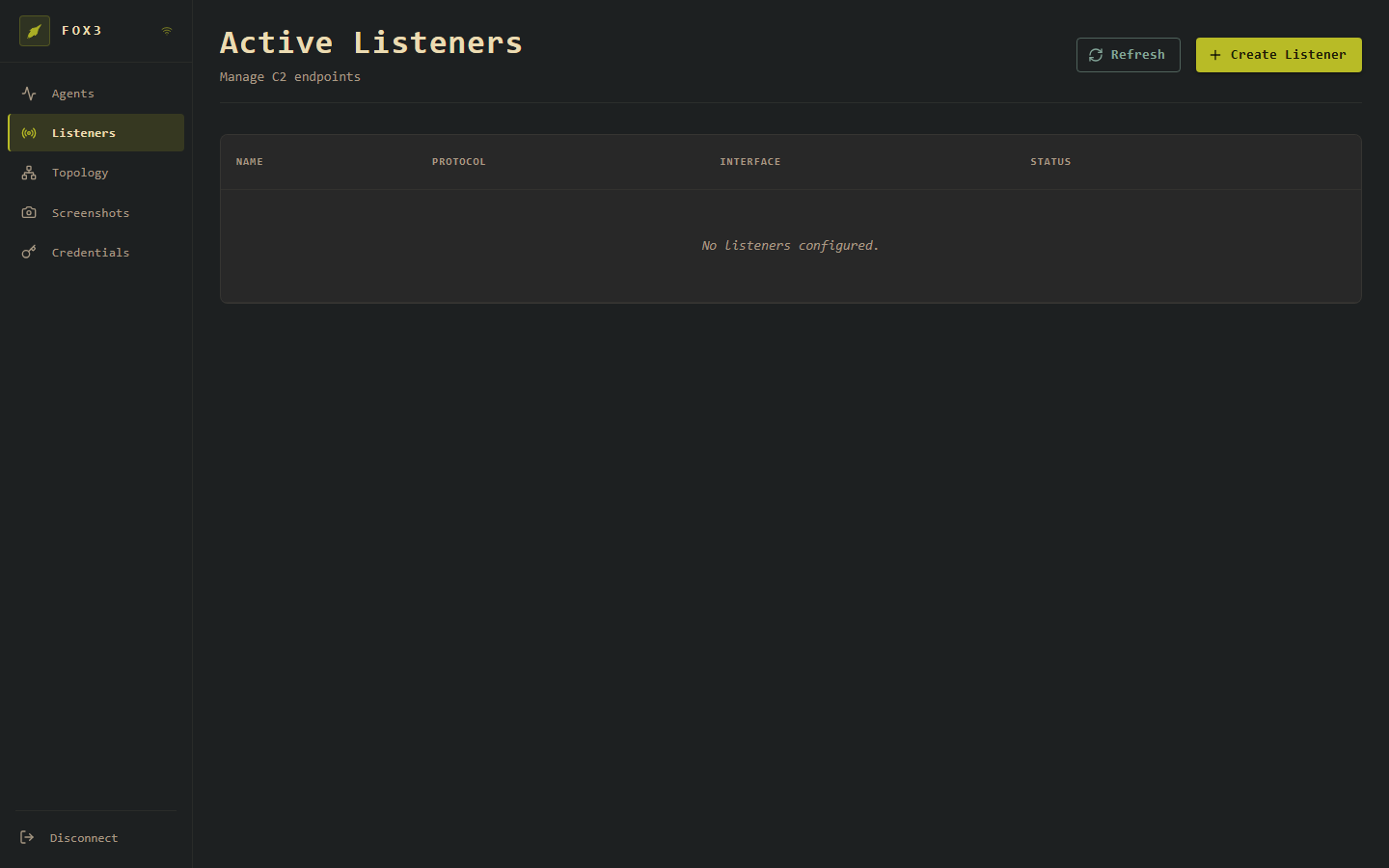Select the Listeners sidebar item
Screen dimensions: 1389x868
(95, 133)
